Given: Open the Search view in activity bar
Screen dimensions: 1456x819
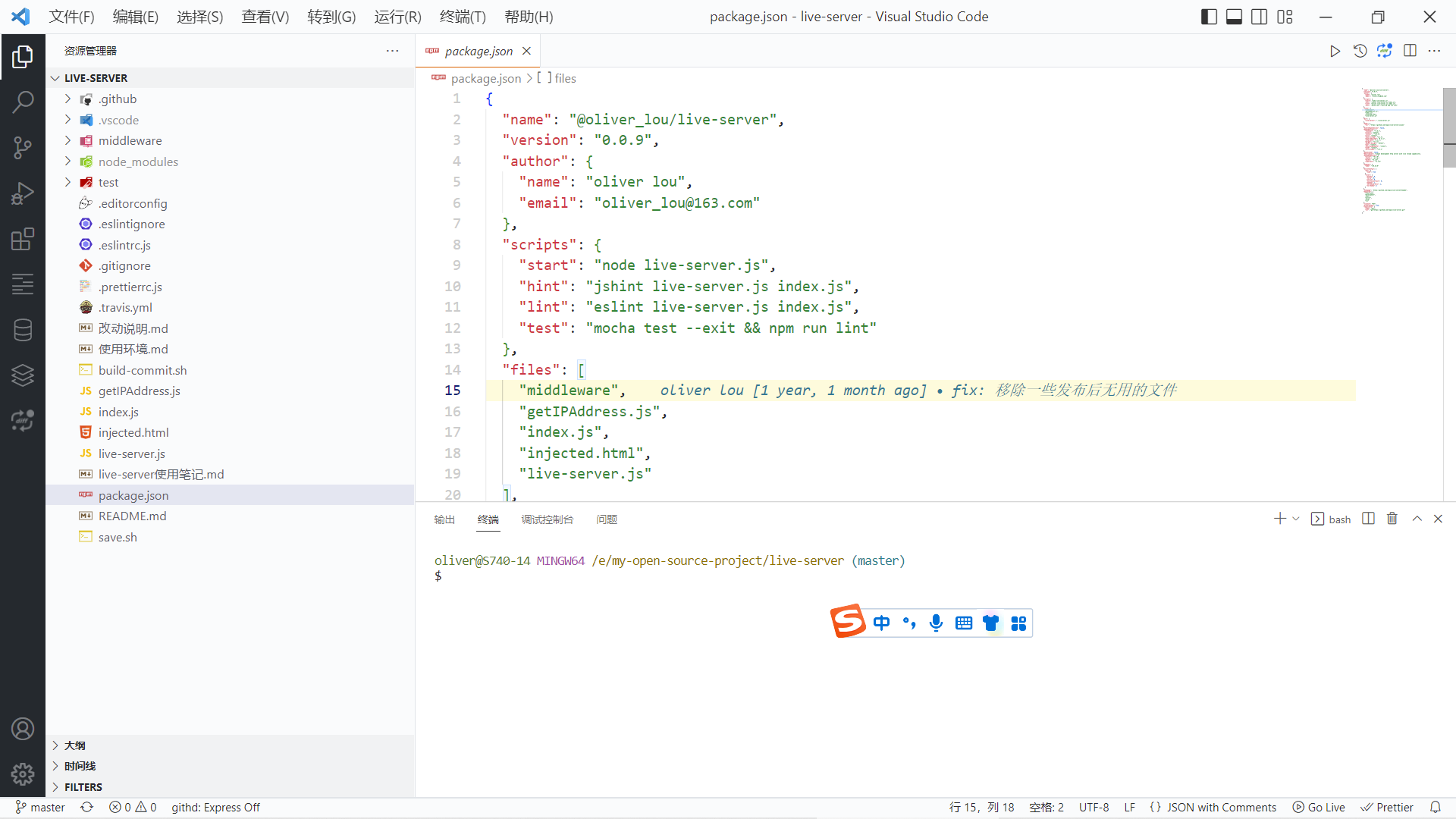Looking at the screenshot, I should pos(23,102).
